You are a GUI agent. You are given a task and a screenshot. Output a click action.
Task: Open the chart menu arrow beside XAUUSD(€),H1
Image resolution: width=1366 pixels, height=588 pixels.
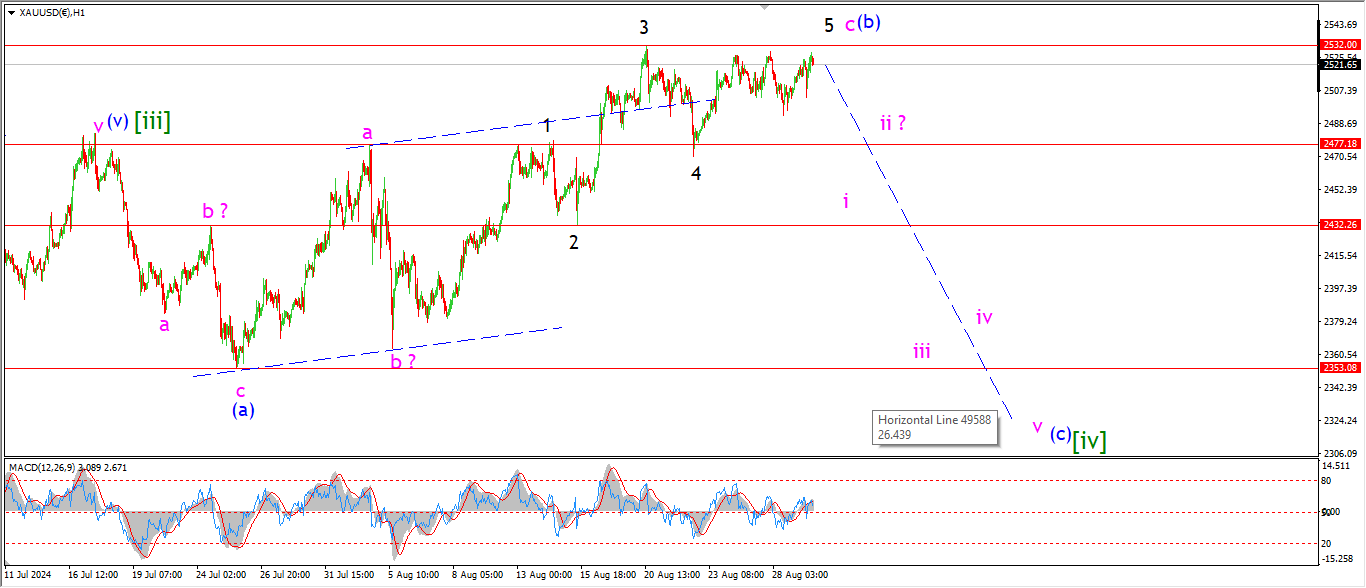coord(11,12)
